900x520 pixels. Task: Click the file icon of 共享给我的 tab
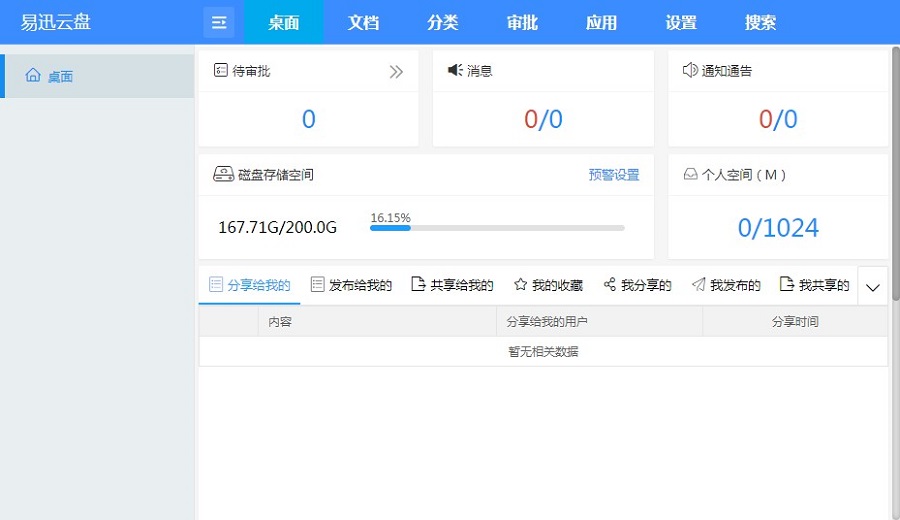point(418,284)
